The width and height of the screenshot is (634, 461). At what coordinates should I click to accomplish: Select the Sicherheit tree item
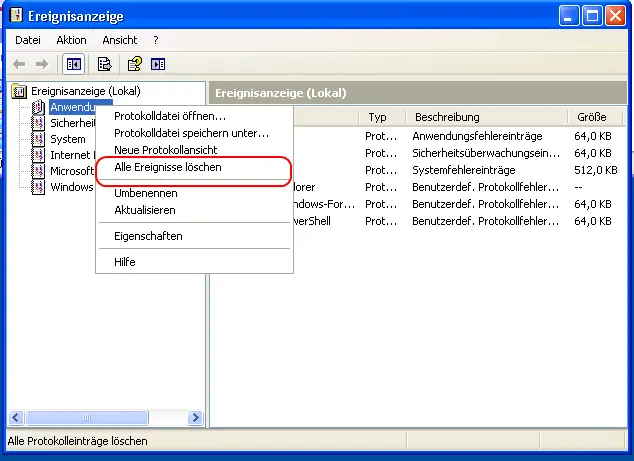(73, 123)
